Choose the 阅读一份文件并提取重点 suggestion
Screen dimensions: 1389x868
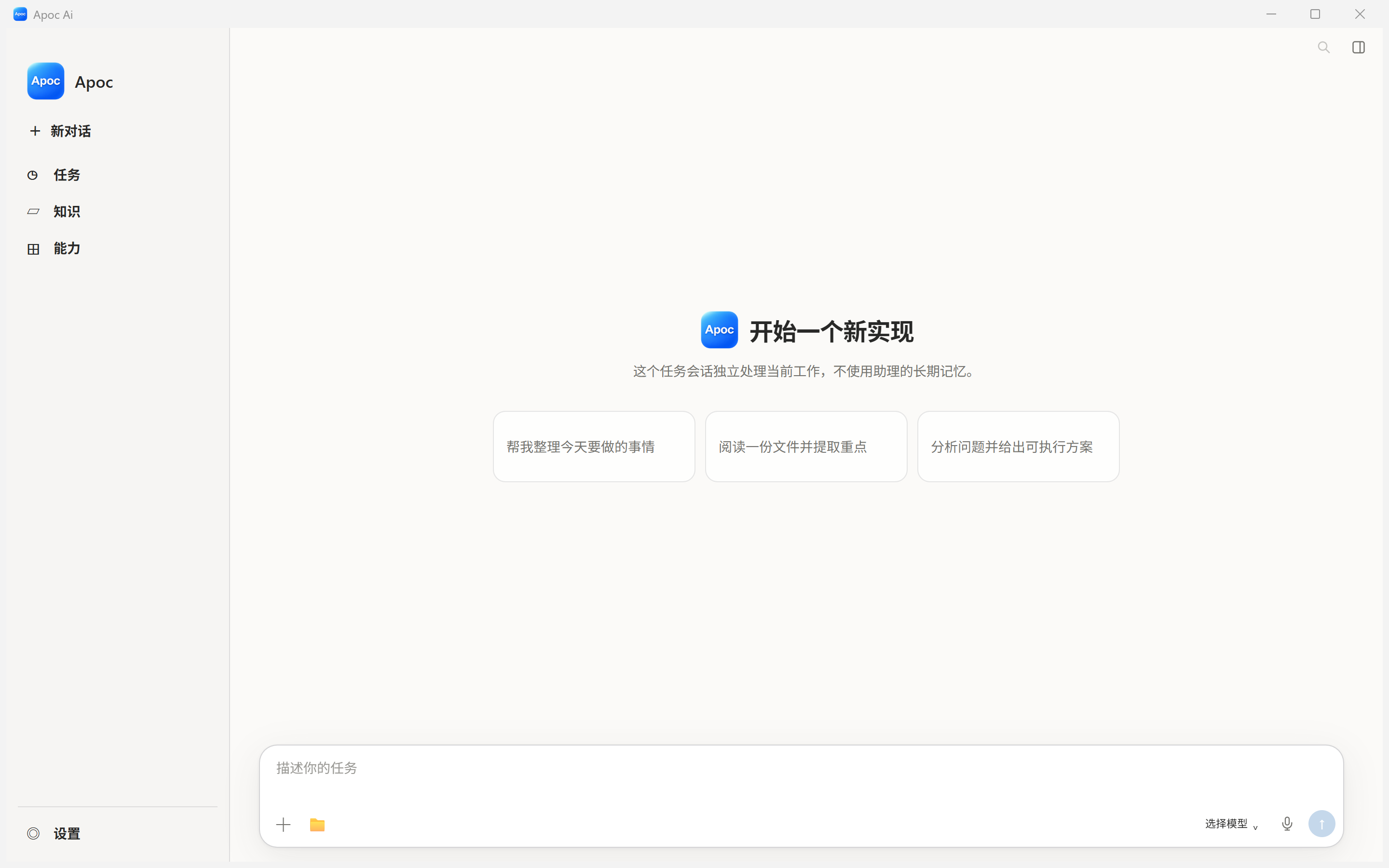coord(806,447)
